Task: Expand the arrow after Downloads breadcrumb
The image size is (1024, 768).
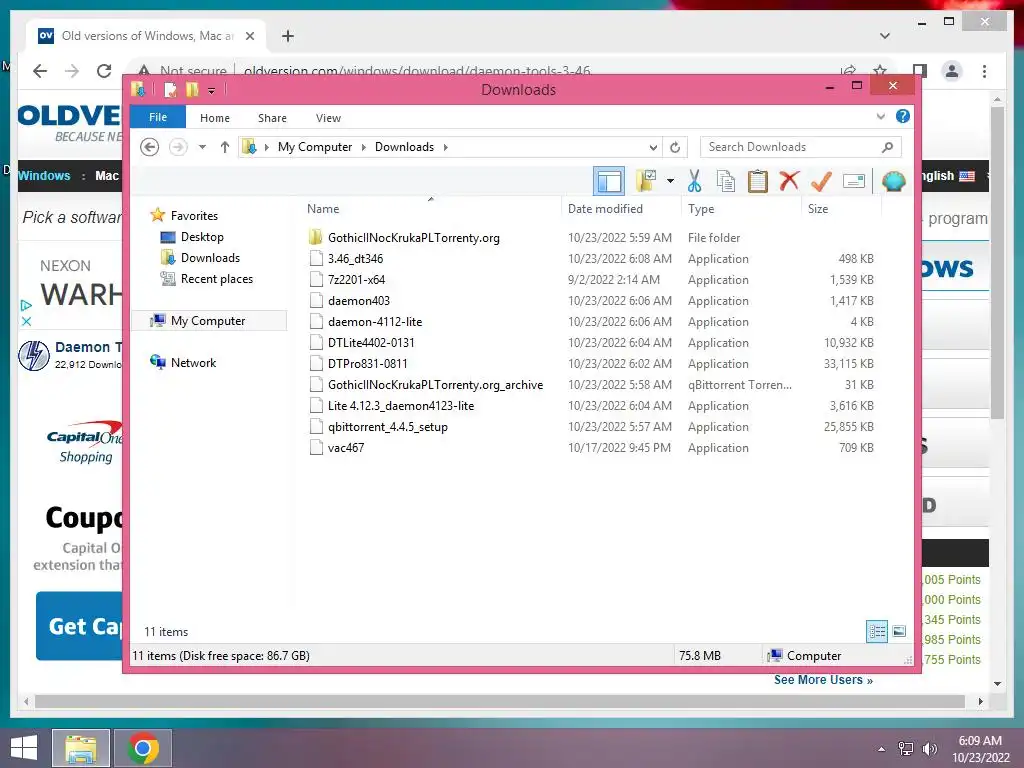Action: click(445, 147)
